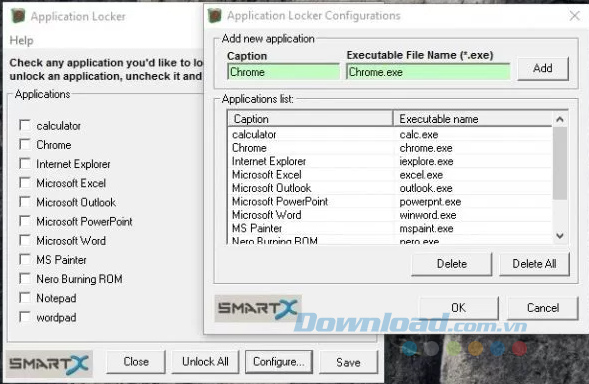
Task: Select the Microsoft Outlook list row
Action: click(x=390, y=188)
